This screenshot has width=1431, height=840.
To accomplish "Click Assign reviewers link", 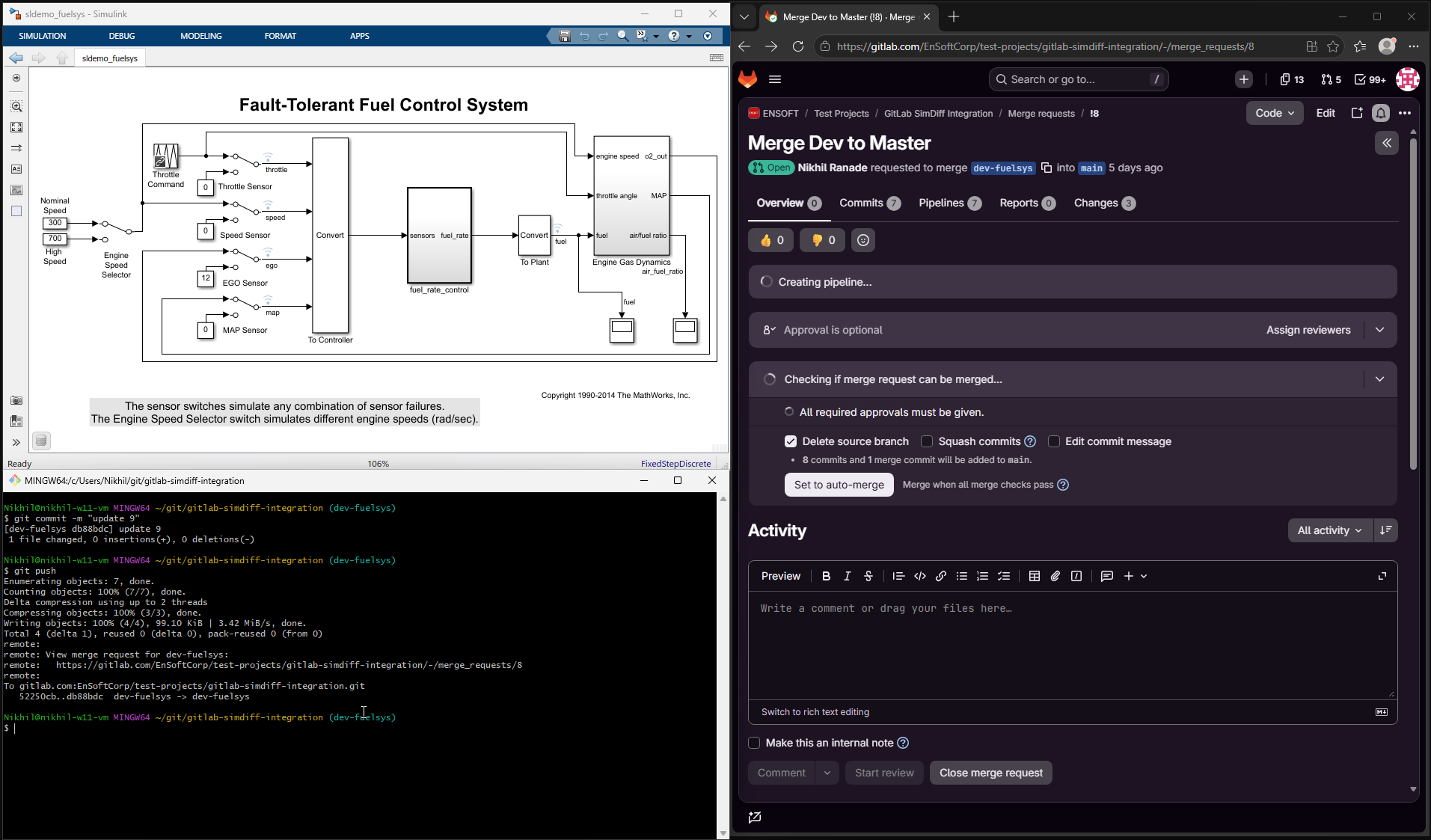I will 1308,330.
